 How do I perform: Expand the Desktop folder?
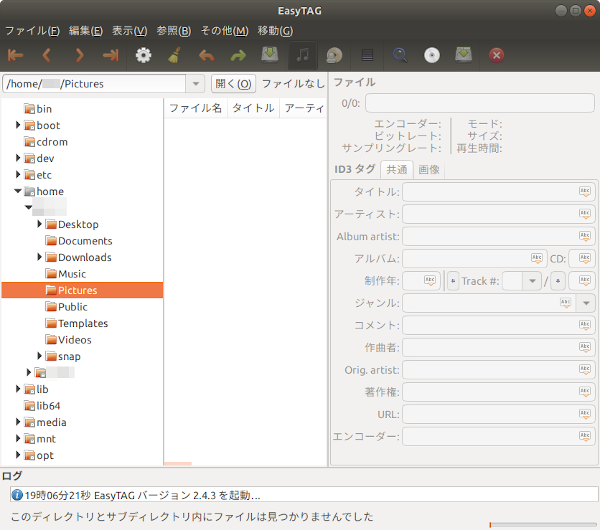click(x=39, y=224)
